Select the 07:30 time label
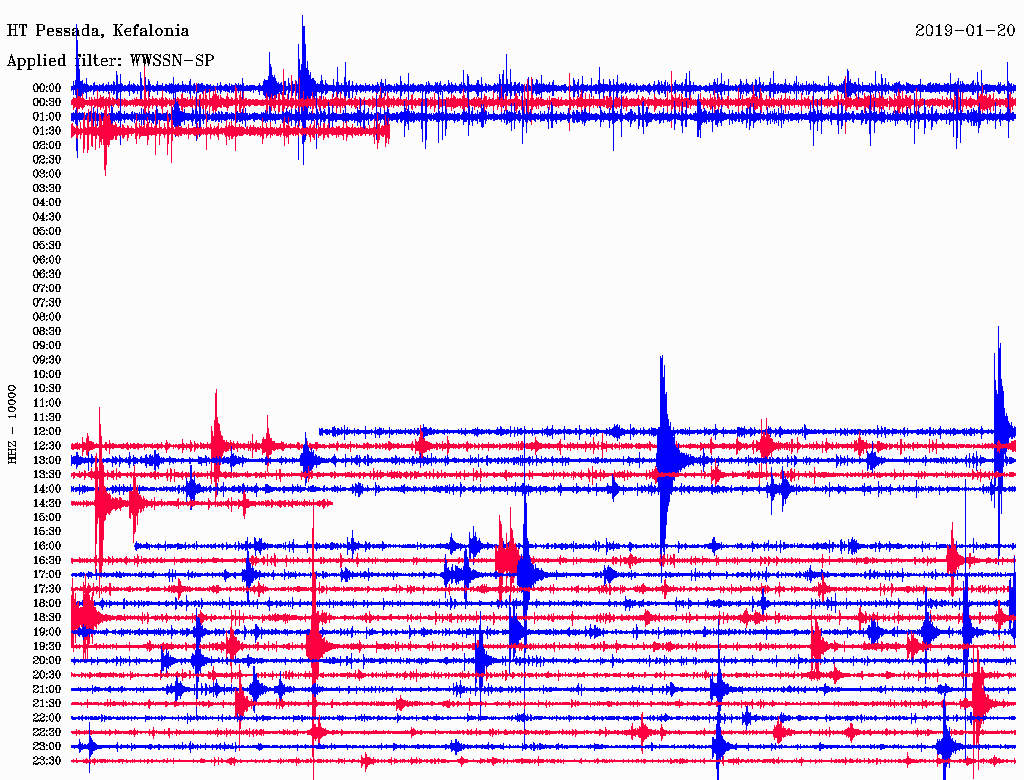The width and height of the screenshot is (1024, 780). click(x=47, y=302)
